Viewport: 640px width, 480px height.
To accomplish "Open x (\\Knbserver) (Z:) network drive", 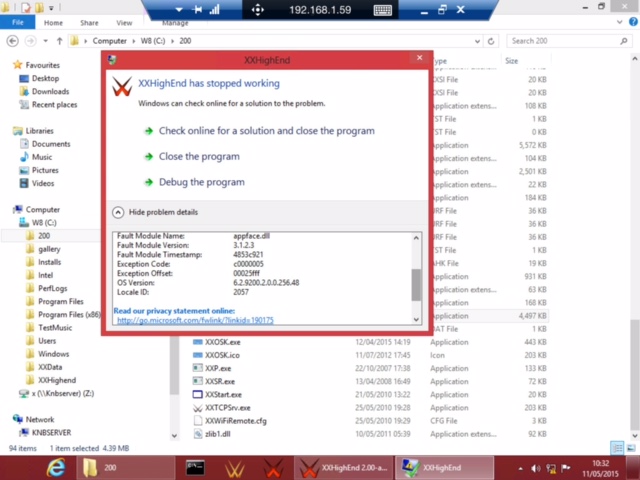I will 62,393.
